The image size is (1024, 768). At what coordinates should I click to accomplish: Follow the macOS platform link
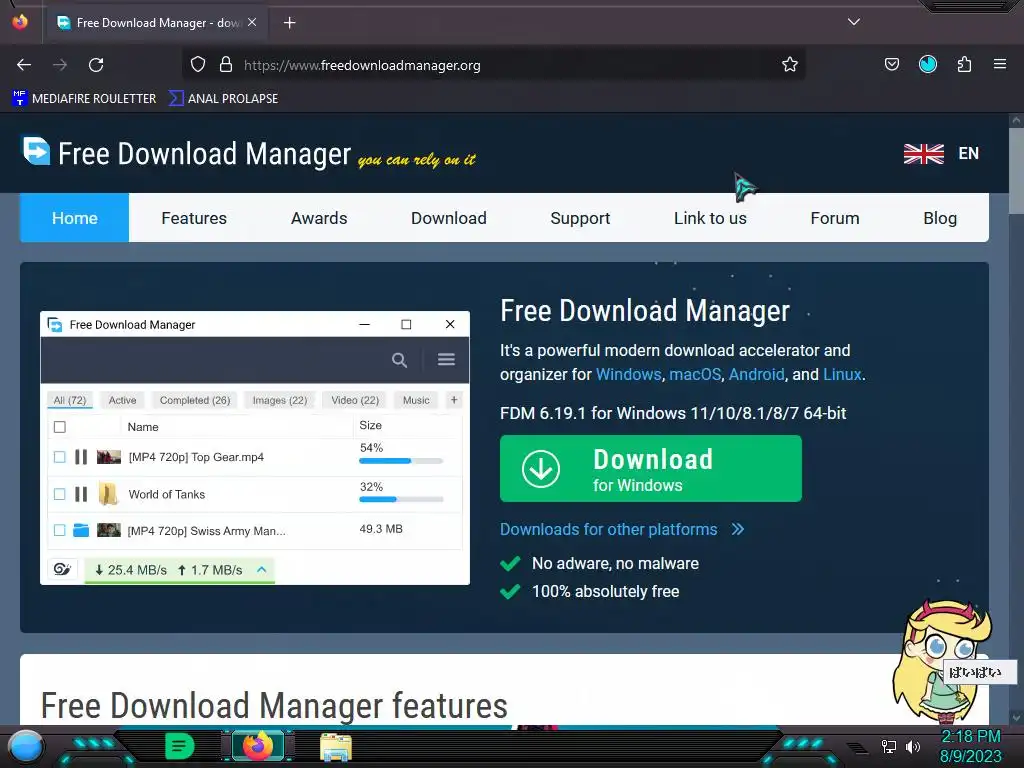[695, 374]
